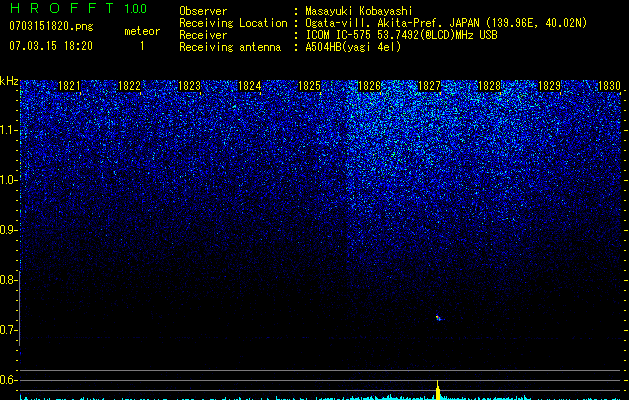Image resolution: width=629 pixels, height=400 pixels.
Task: Click the 1824 time marker
Action: (x=250, y=86)
